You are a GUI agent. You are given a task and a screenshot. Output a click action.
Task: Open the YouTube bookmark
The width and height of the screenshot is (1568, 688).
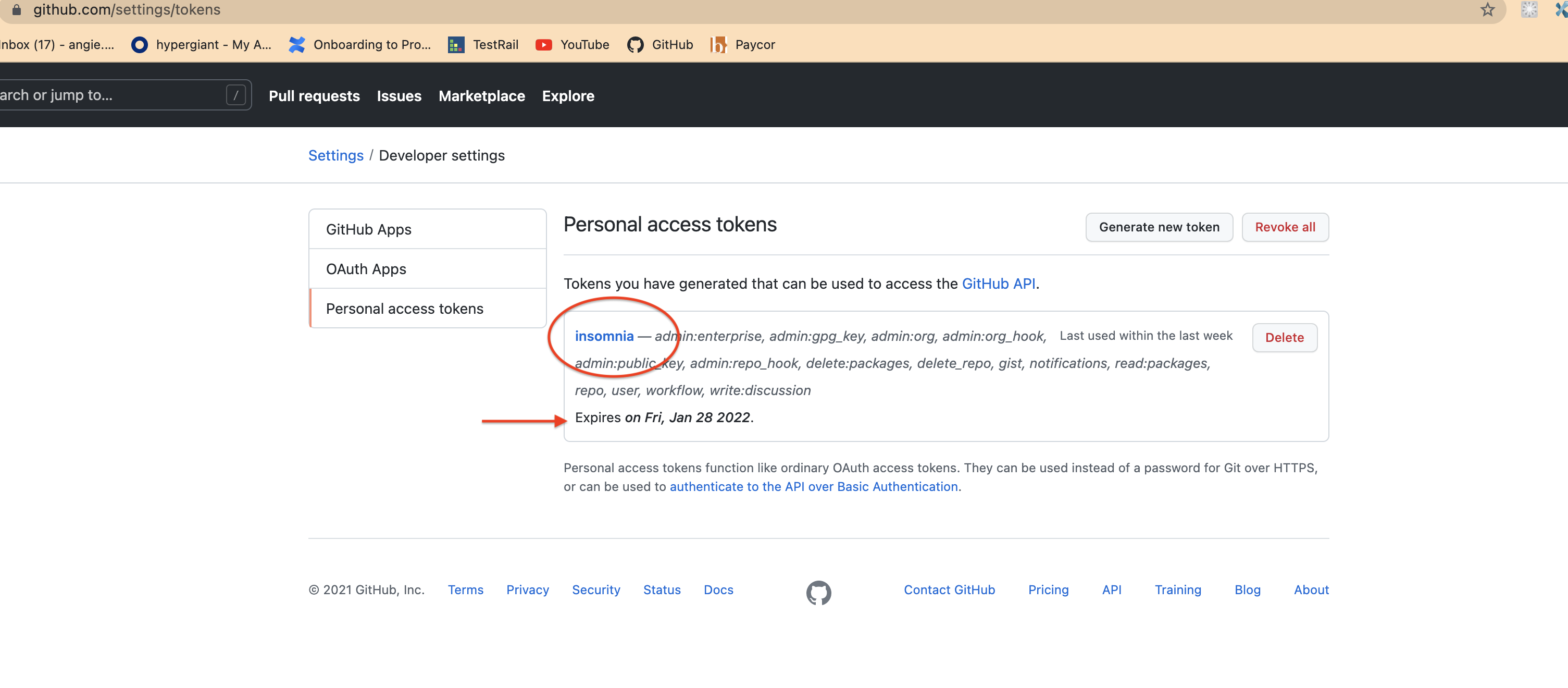[x=571, y=44]
